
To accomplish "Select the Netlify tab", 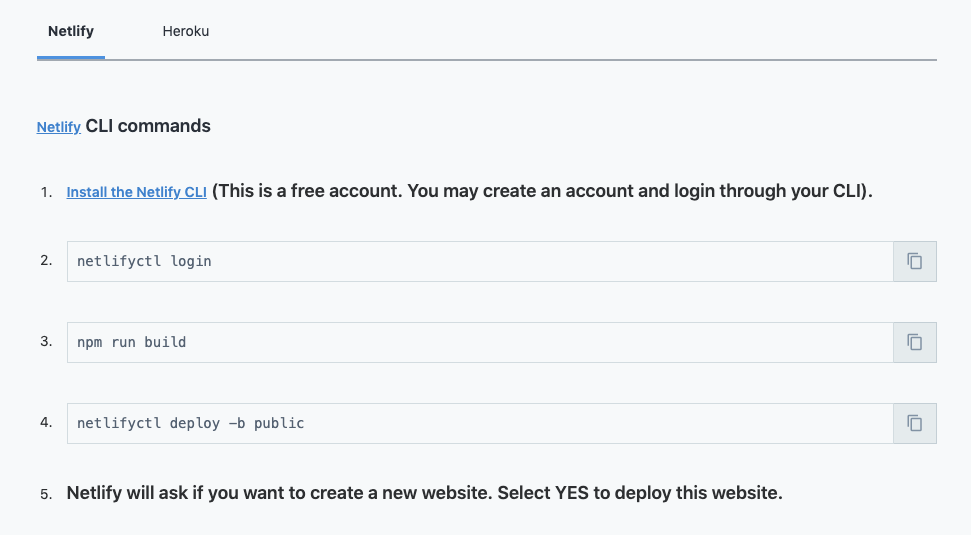I will pos(71,31).
